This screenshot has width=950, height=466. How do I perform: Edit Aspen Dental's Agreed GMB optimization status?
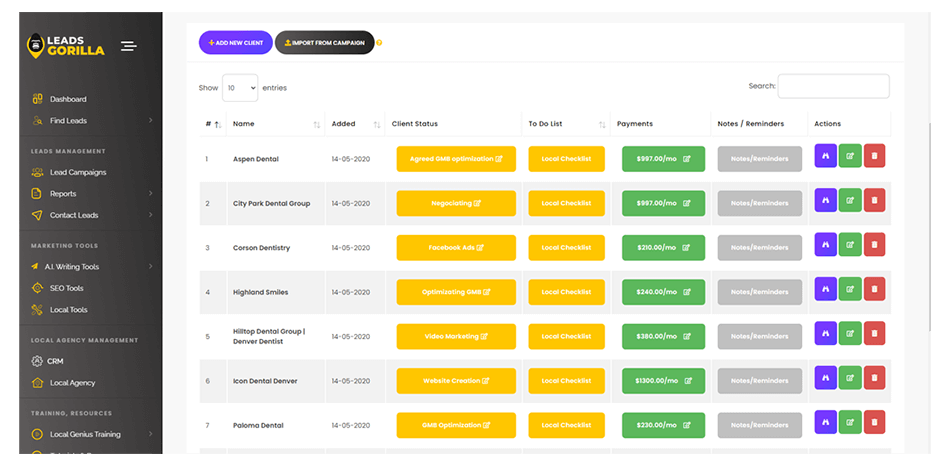click(456, 159)
